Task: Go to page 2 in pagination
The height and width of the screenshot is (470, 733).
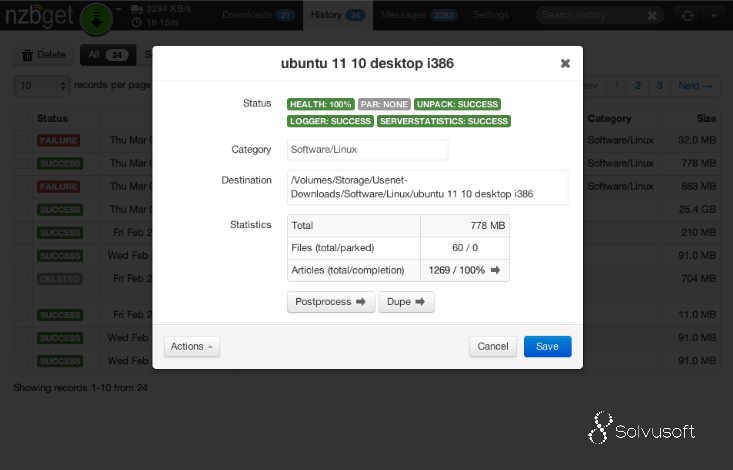Action: (x=638, y=86)
